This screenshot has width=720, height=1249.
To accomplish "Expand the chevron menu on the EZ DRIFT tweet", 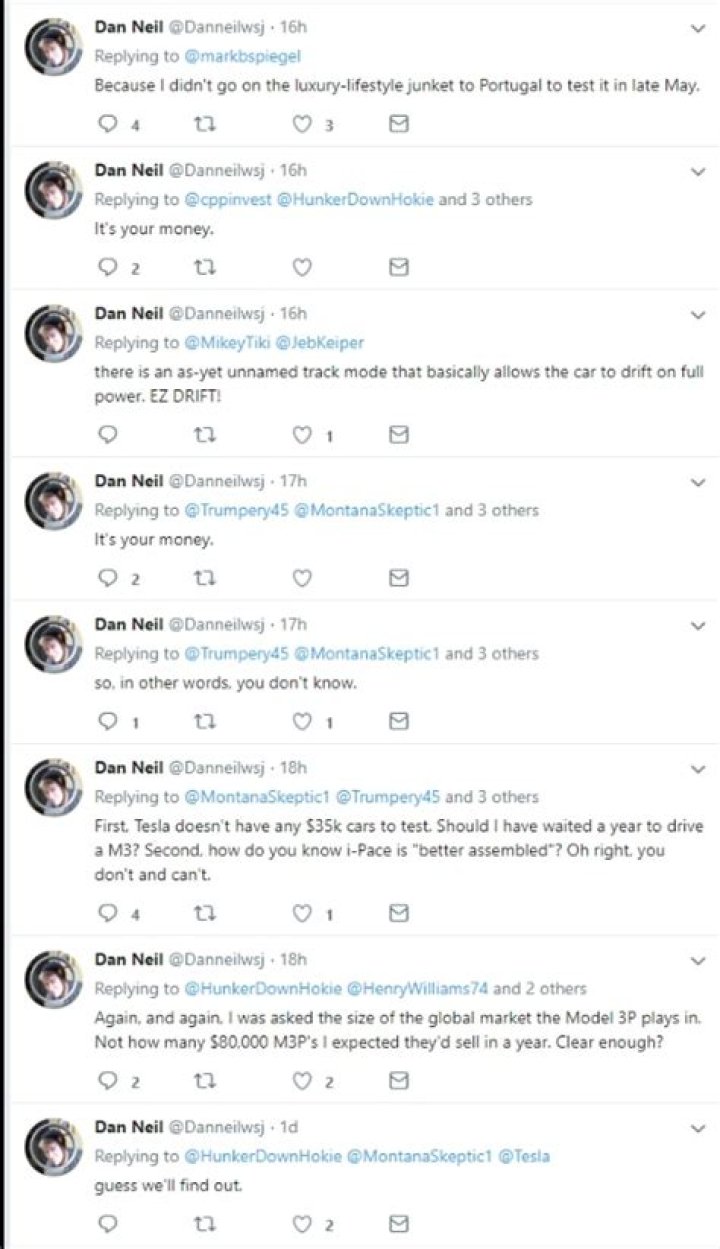I will tap(698, 315).
